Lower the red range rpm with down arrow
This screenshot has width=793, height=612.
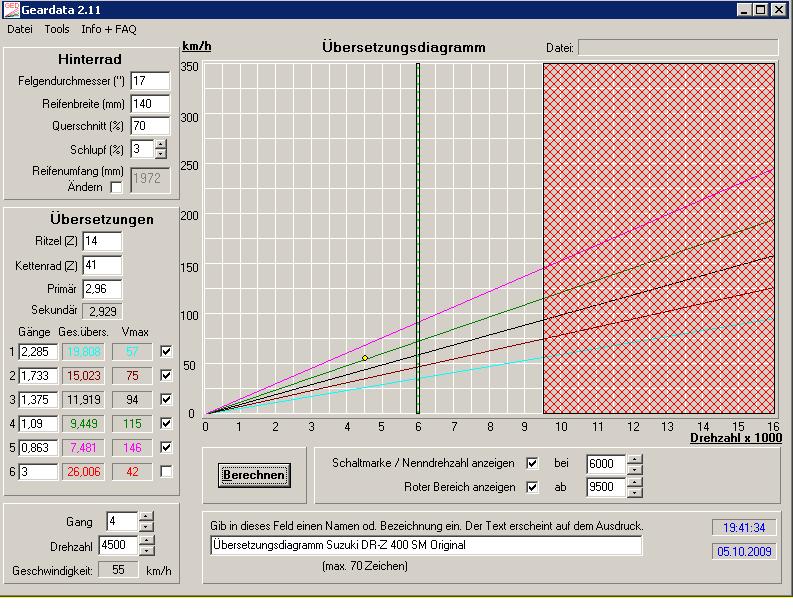pos(633,493)
